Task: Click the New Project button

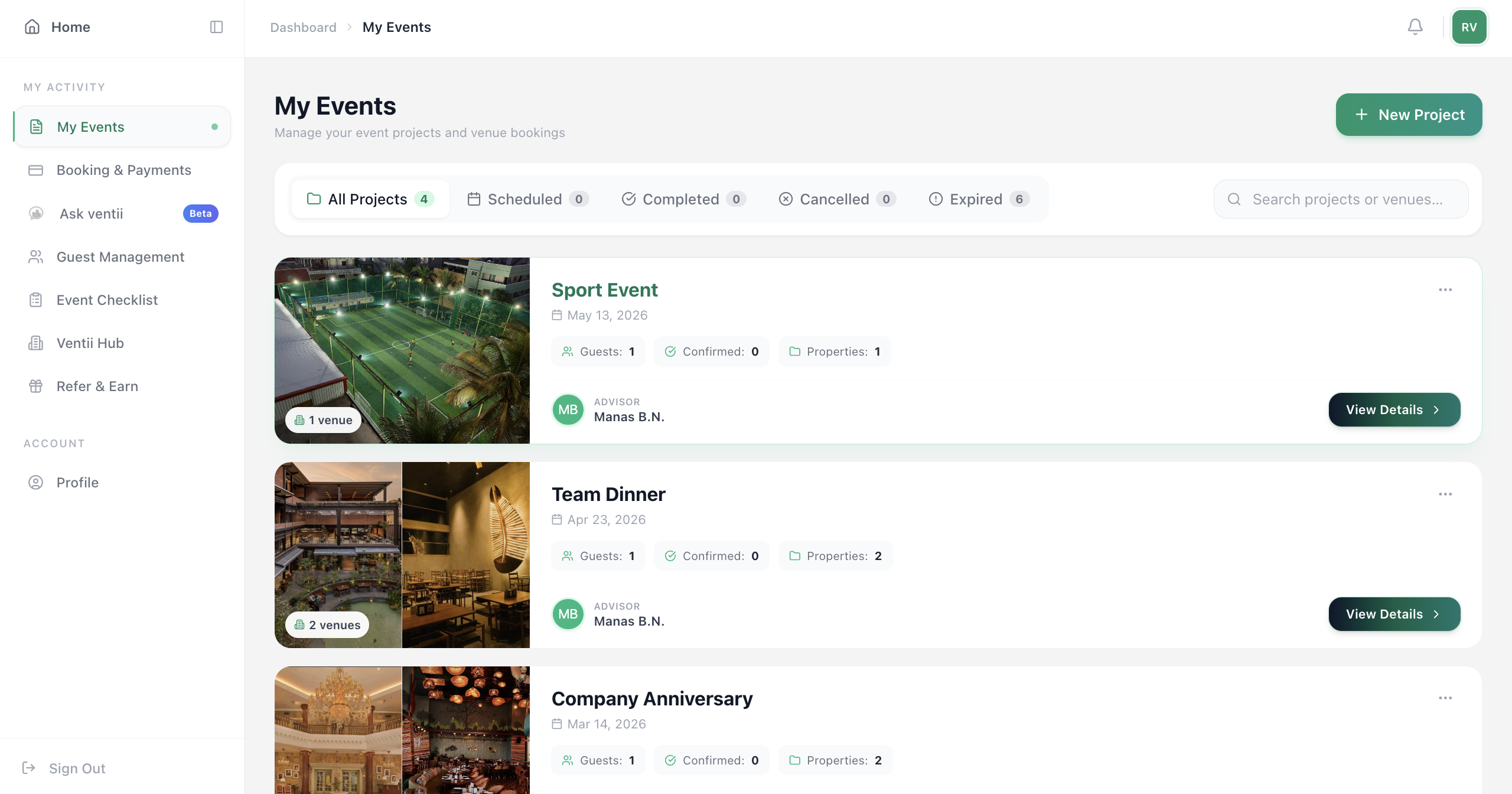Action: click(x=1409, y=114)
